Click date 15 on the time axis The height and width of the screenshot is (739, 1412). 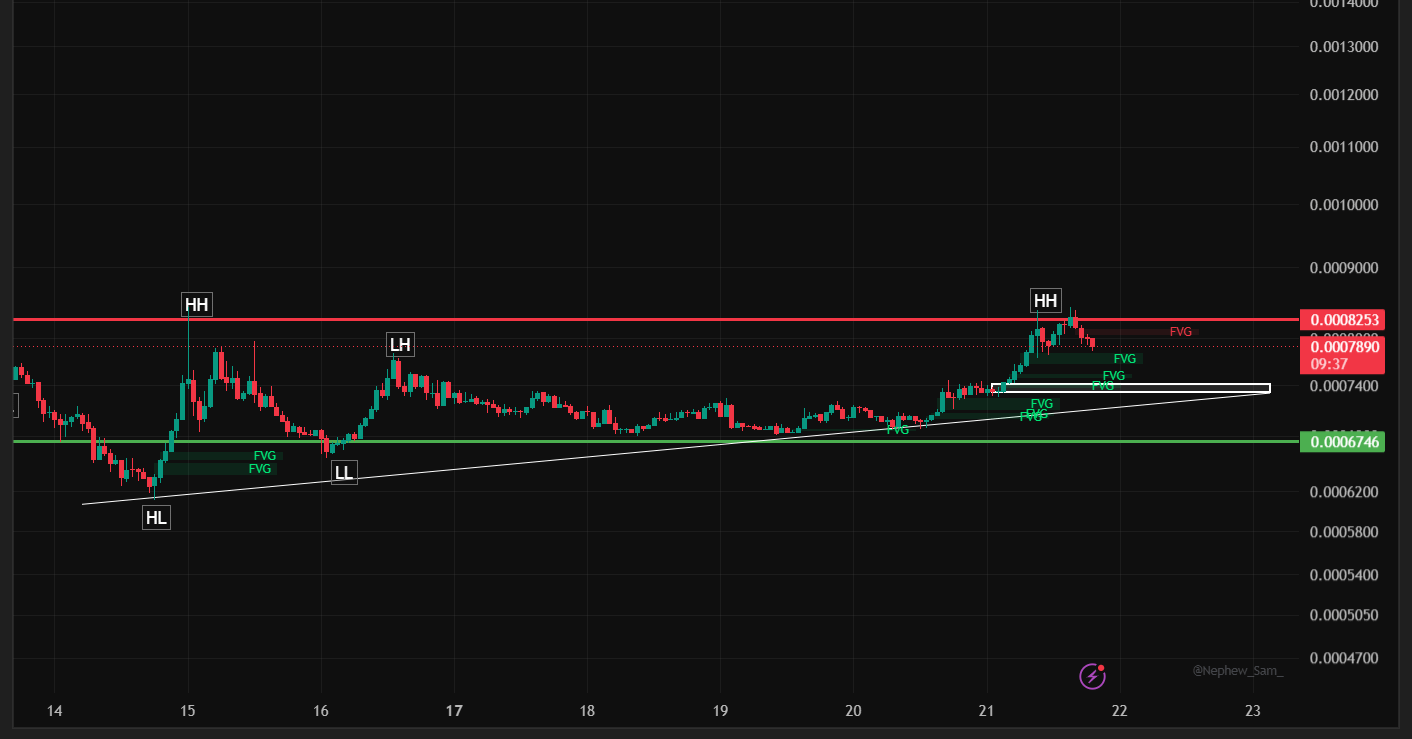[188, 711]
